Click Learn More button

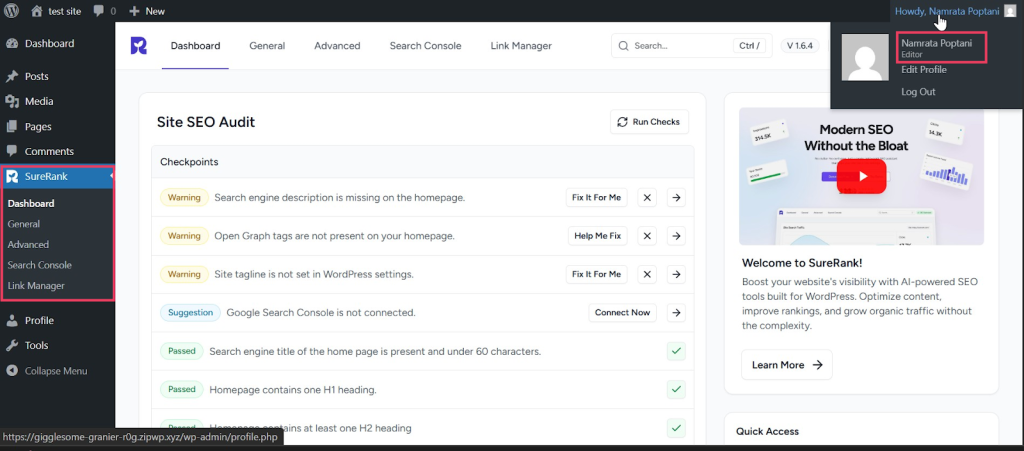pos(787,365)
